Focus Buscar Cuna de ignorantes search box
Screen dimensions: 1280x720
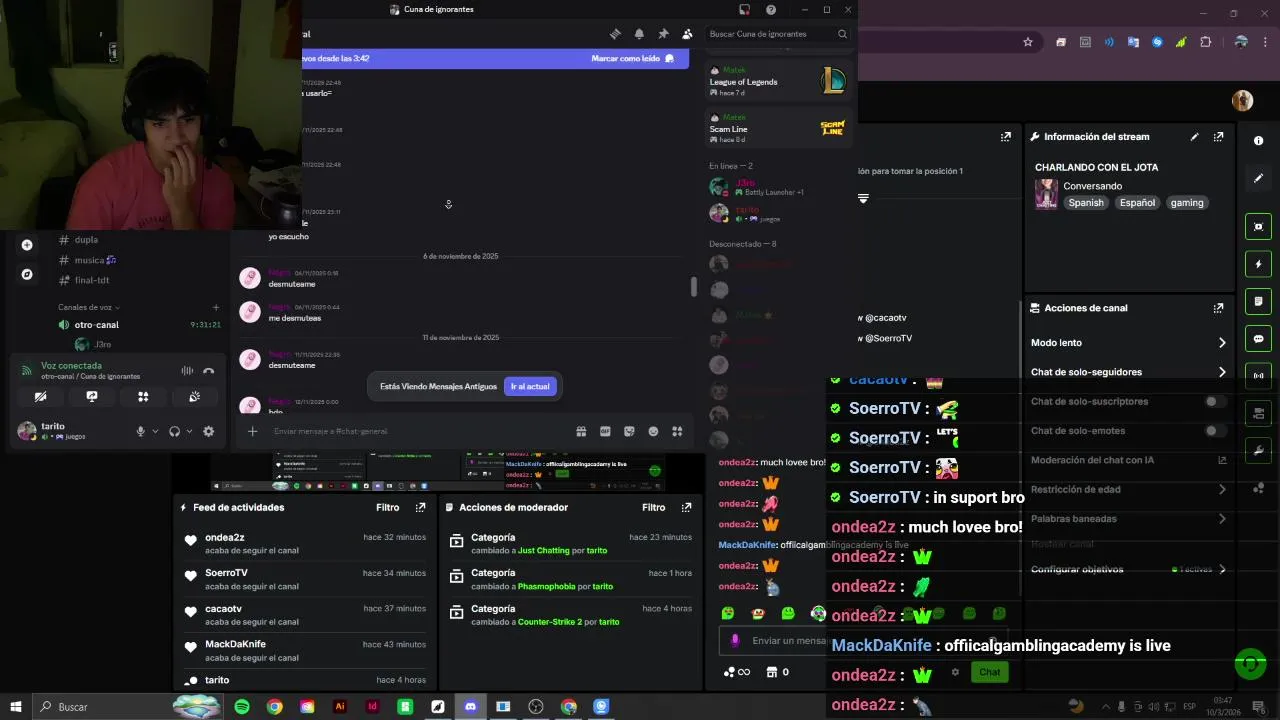[x=778, y=34]
